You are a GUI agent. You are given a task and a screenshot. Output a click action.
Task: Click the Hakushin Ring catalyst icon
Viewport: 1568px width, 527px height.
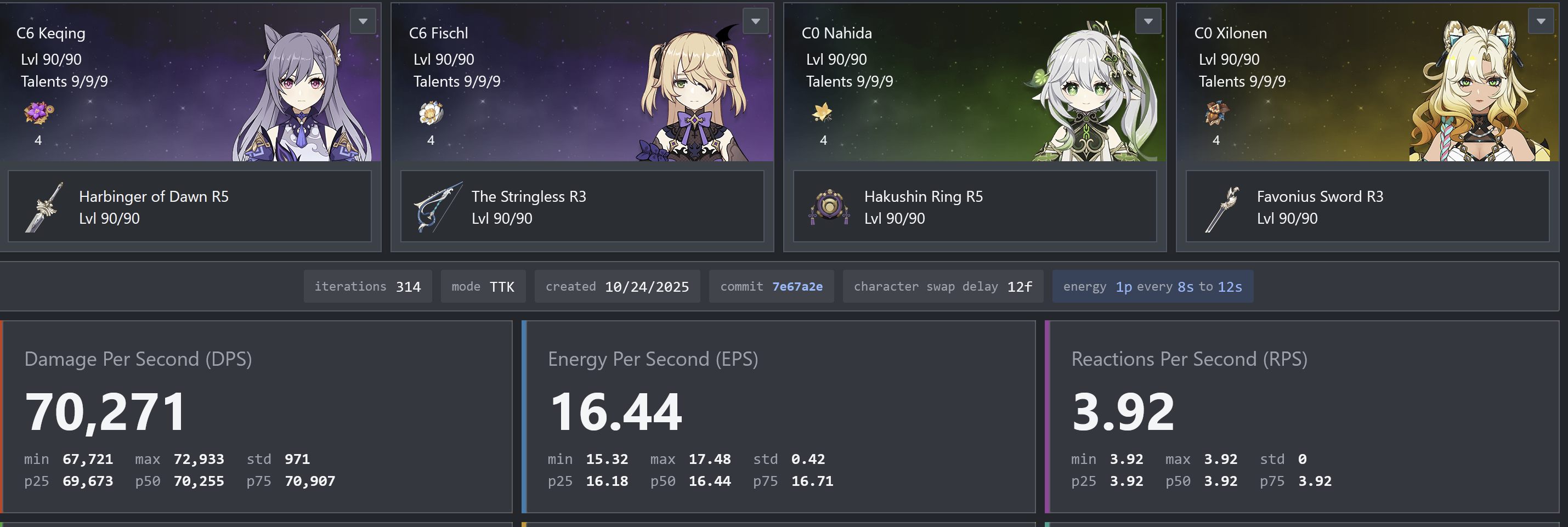[830, 207]
